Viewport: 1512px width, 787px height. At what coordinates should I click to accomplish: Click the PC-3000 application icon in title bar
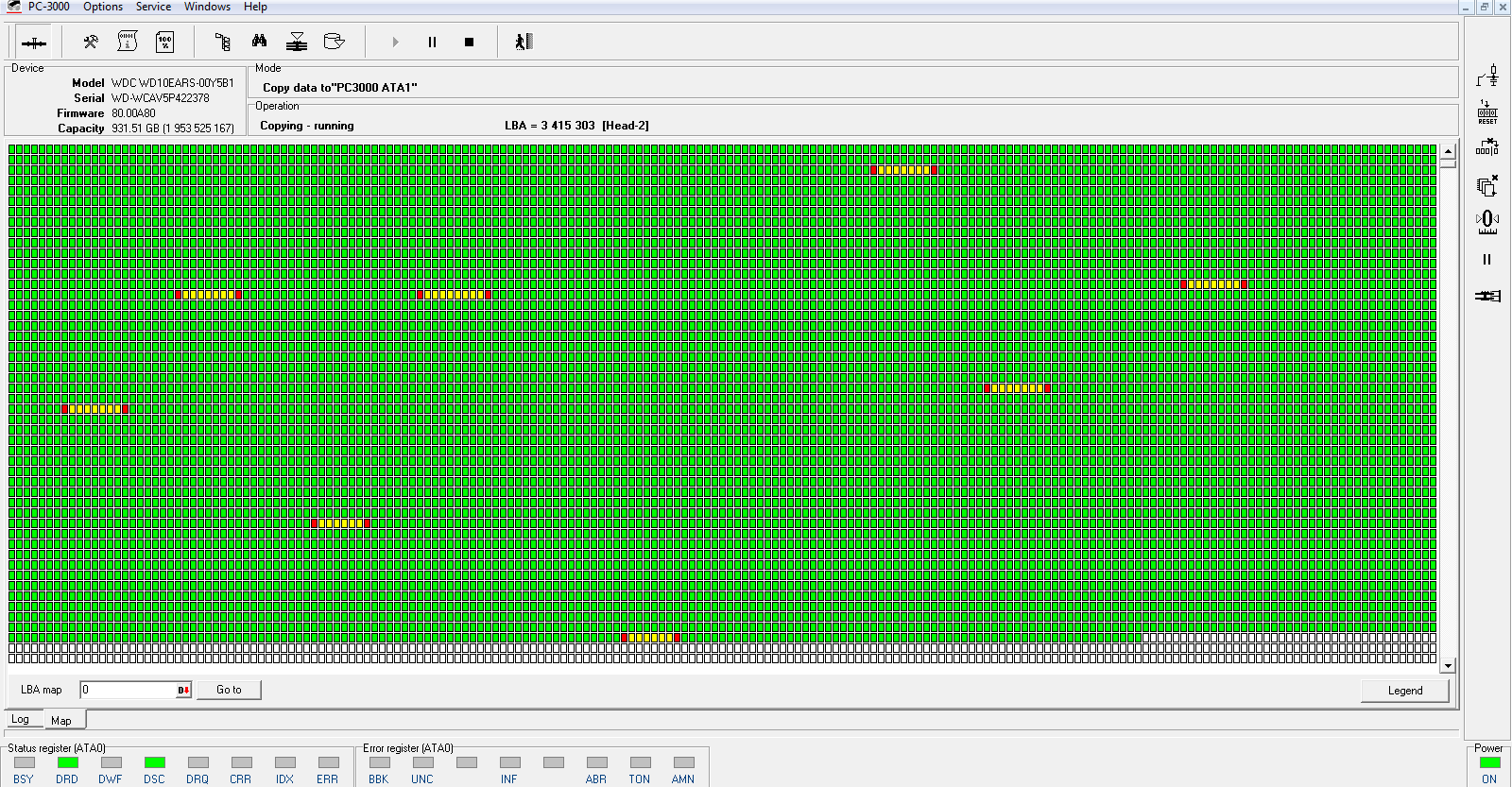pyautogui.click(x=13, y=7)
